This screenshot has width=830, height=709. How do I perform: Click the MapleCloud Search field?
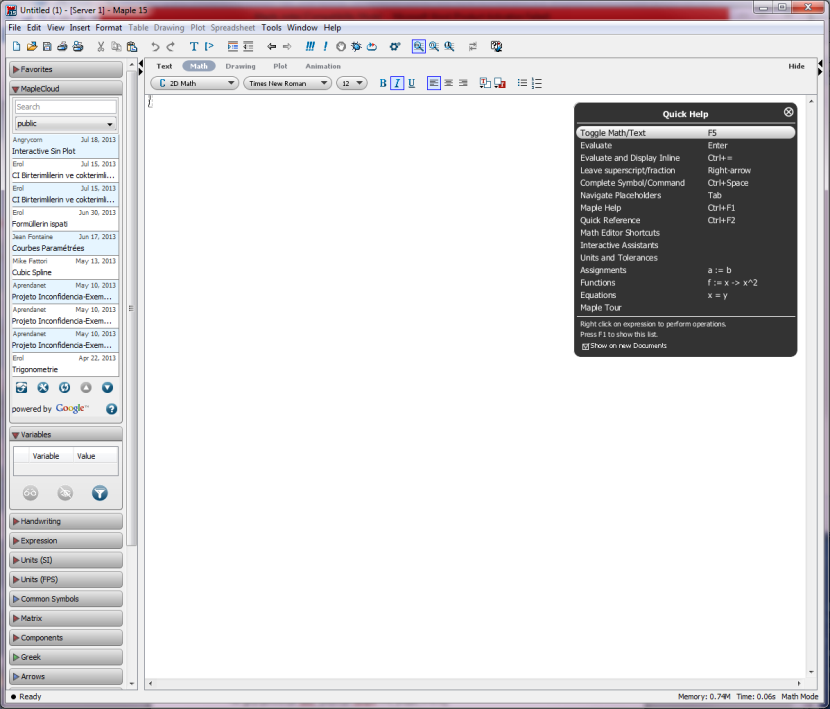pyautogui.click(x=66, y=107)
